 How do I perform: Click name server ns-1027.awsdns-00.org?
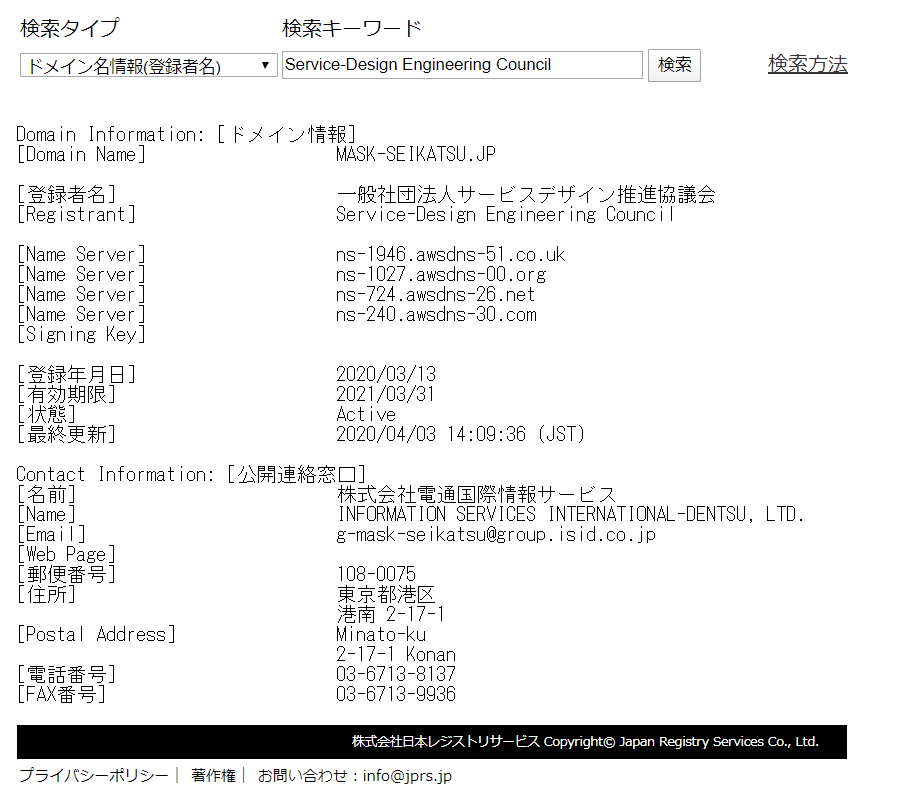click(x=441, y=275)
